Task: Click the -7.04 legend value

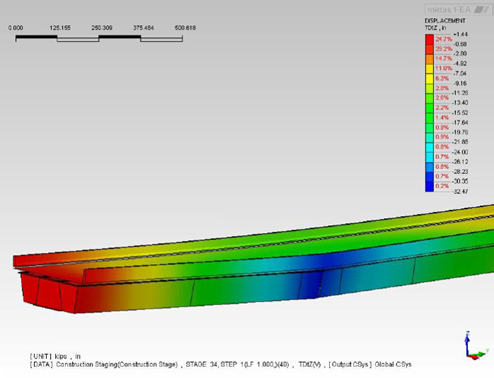Action: tap(460, 73)
